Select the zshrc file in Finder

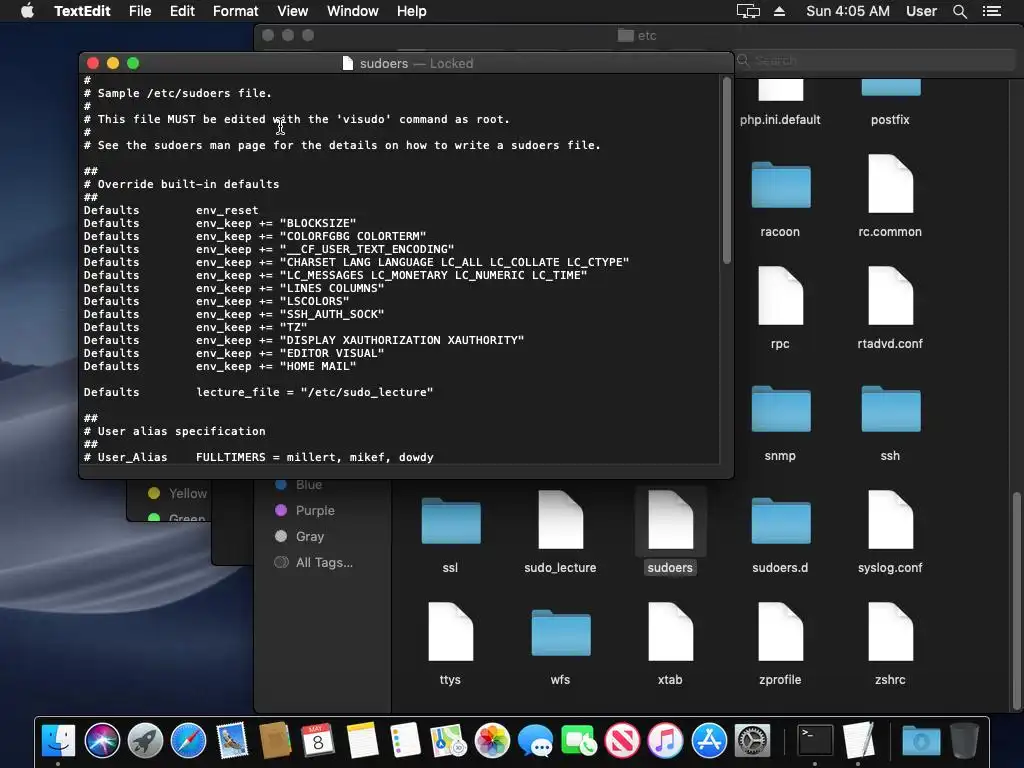[890, 632]
